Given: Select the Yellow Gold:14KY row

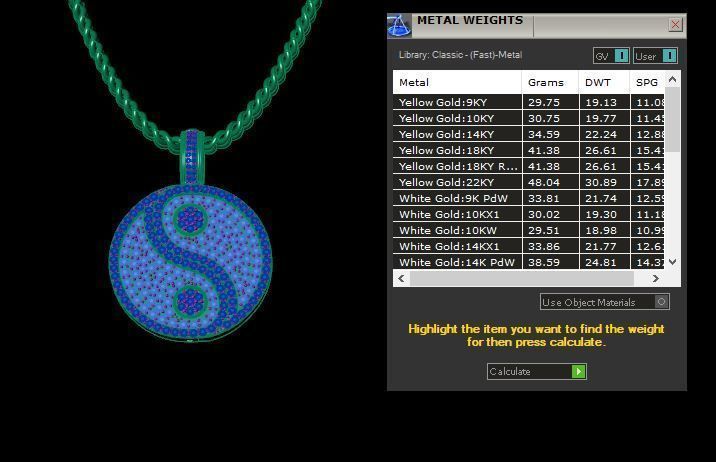Looking at the screenshot, I should pos(529,134).
